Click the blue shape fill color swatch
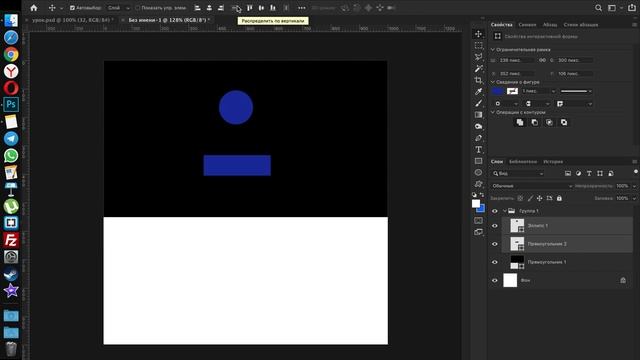This screenshot has width=640, height=360. (498, 91)
